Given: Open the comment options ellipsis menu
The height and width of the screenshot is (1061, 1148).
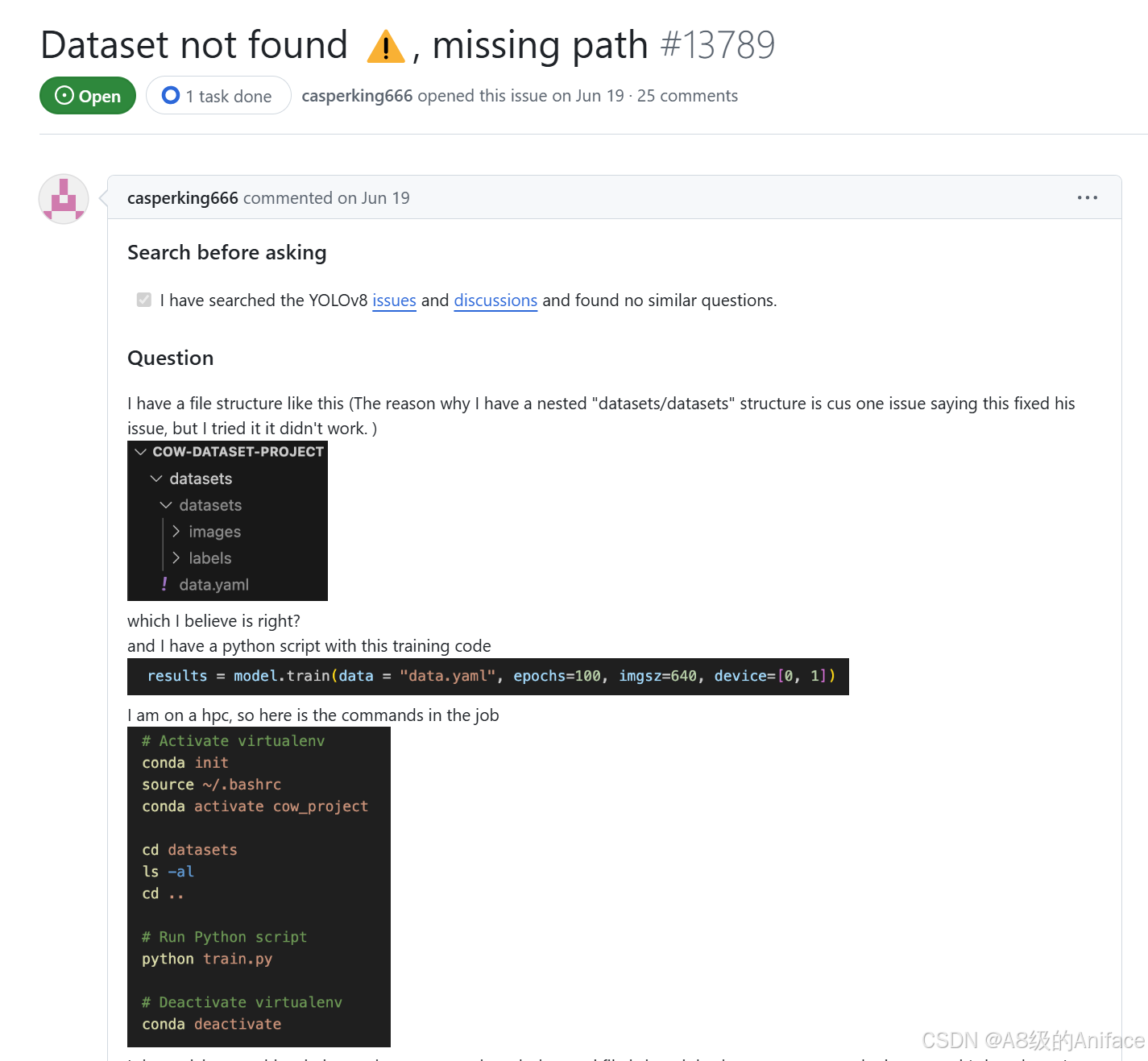Looking at the screenshot, I should pyautogui.click(x=1088, y=197).
